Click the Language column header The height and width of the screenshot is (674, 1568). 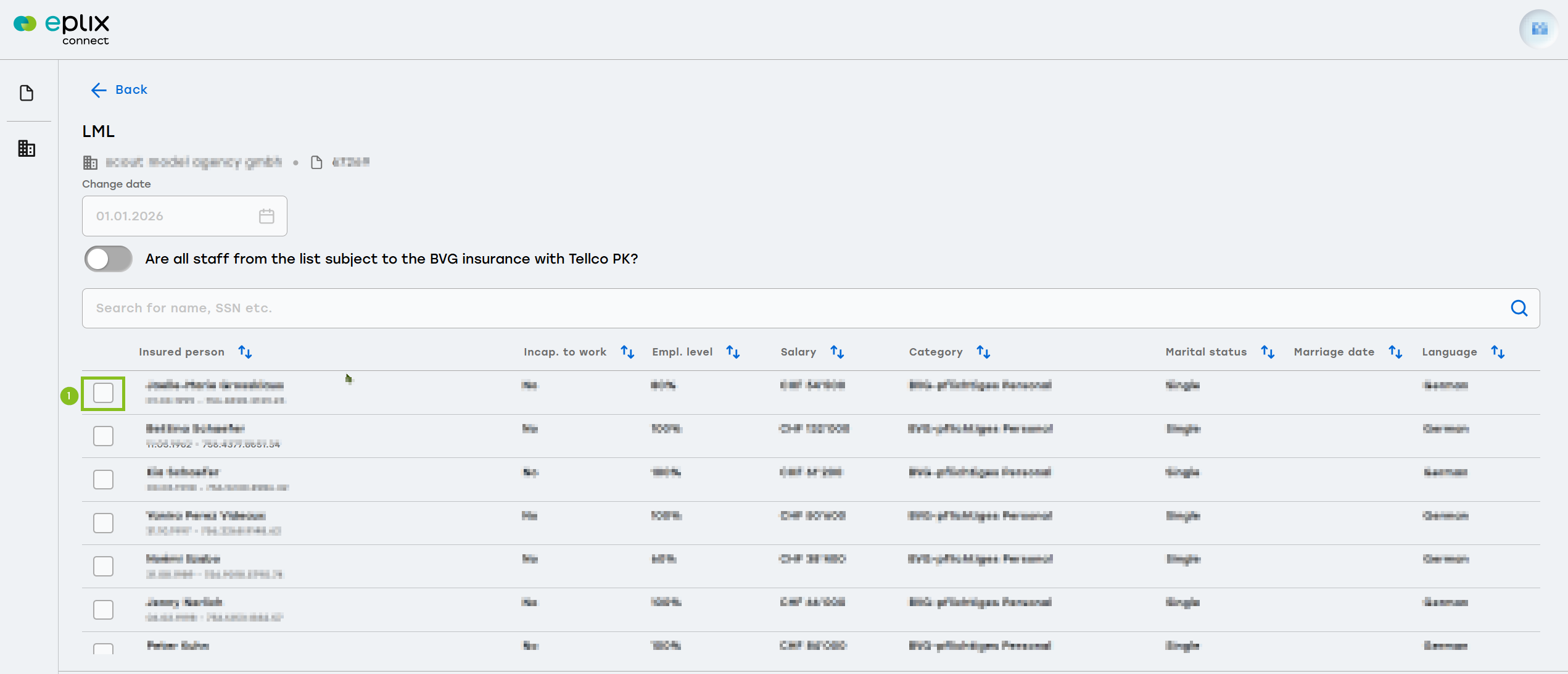point(1450,352)
